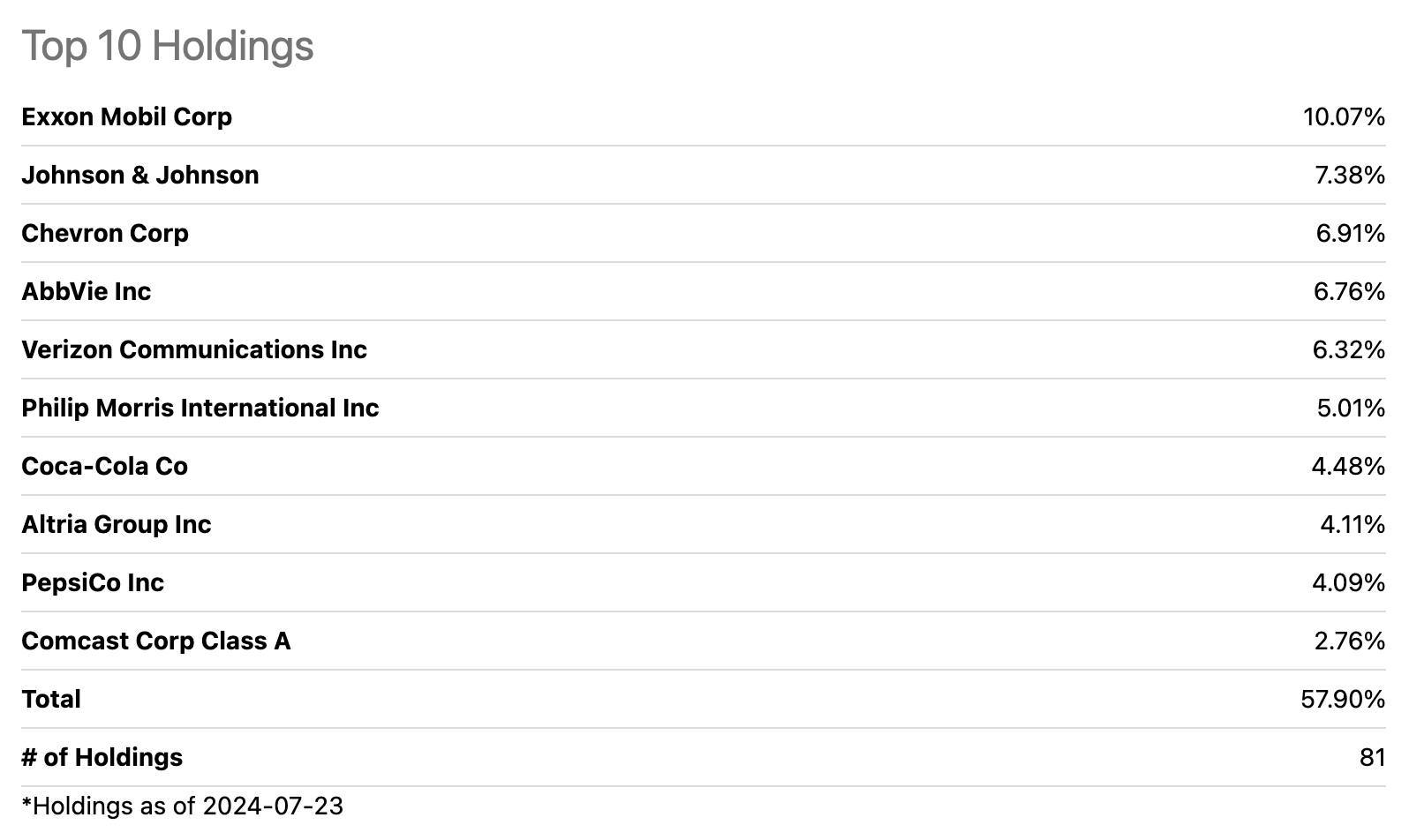Select the 7.38% Johnson & Johnson weight
Image resolution: width=1409 pixels, height=840 pixels.
coord(1349,176)
